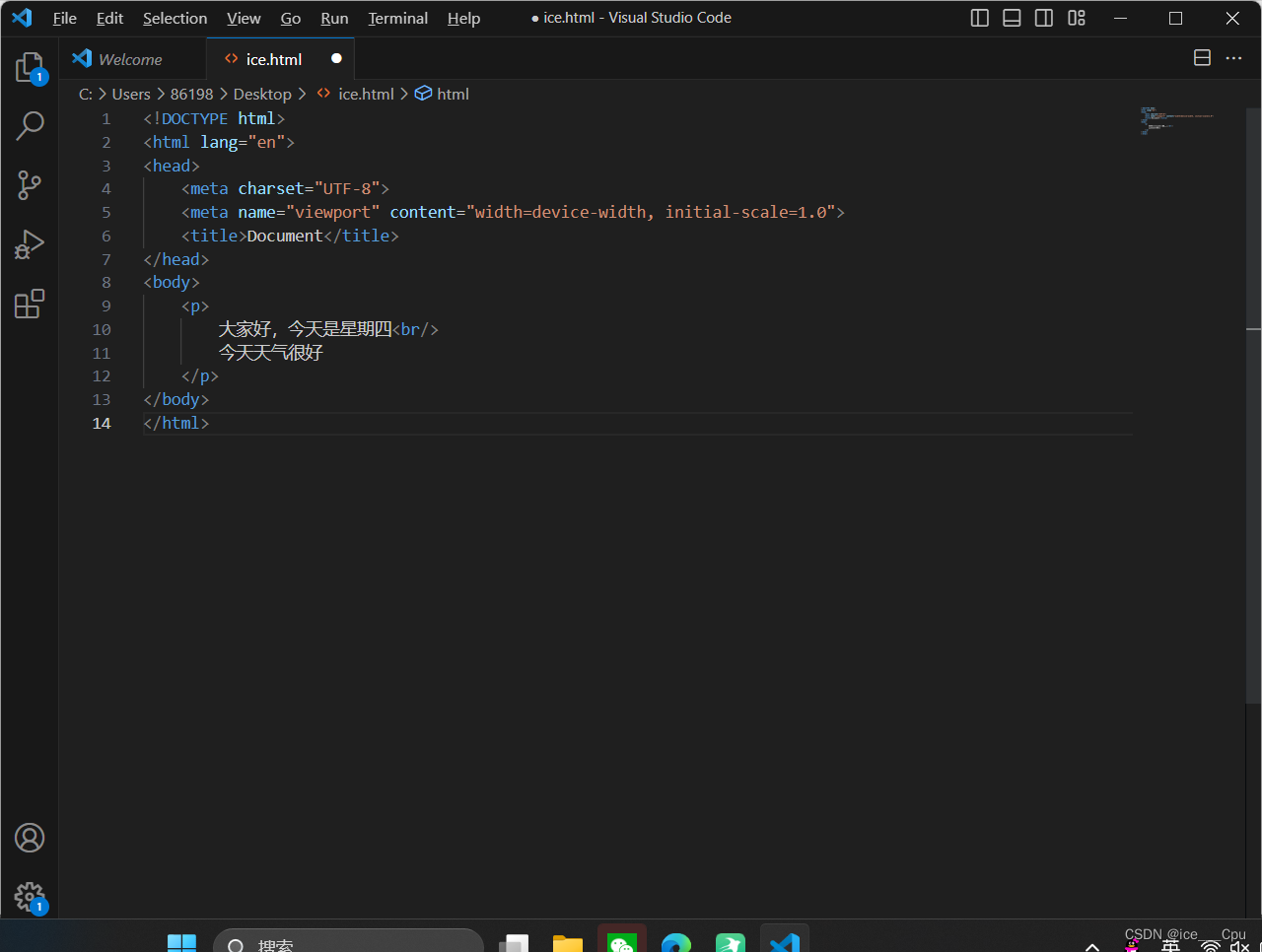
Task: Click unsaved dot on ice.html tab
Action: click(336, 58)
